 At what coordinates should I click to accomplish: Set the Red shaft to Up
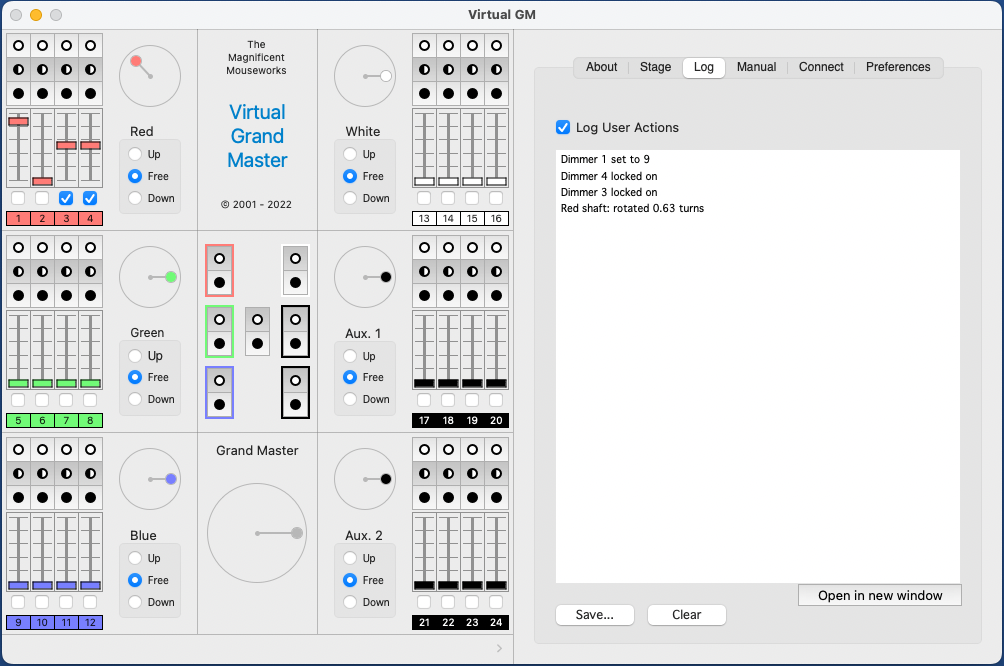135,154
